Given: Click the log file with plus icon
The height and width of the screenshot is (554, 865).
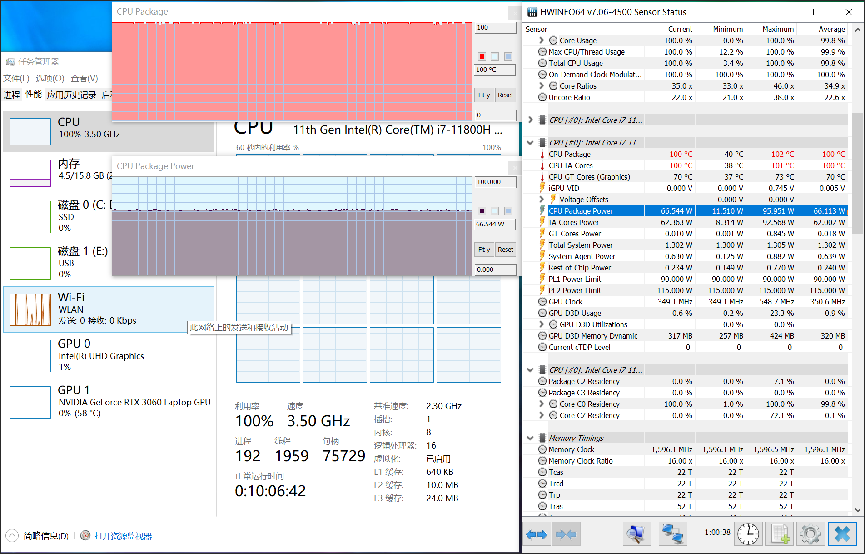Looking at the screenshot, I should click(x=779, y=534).
